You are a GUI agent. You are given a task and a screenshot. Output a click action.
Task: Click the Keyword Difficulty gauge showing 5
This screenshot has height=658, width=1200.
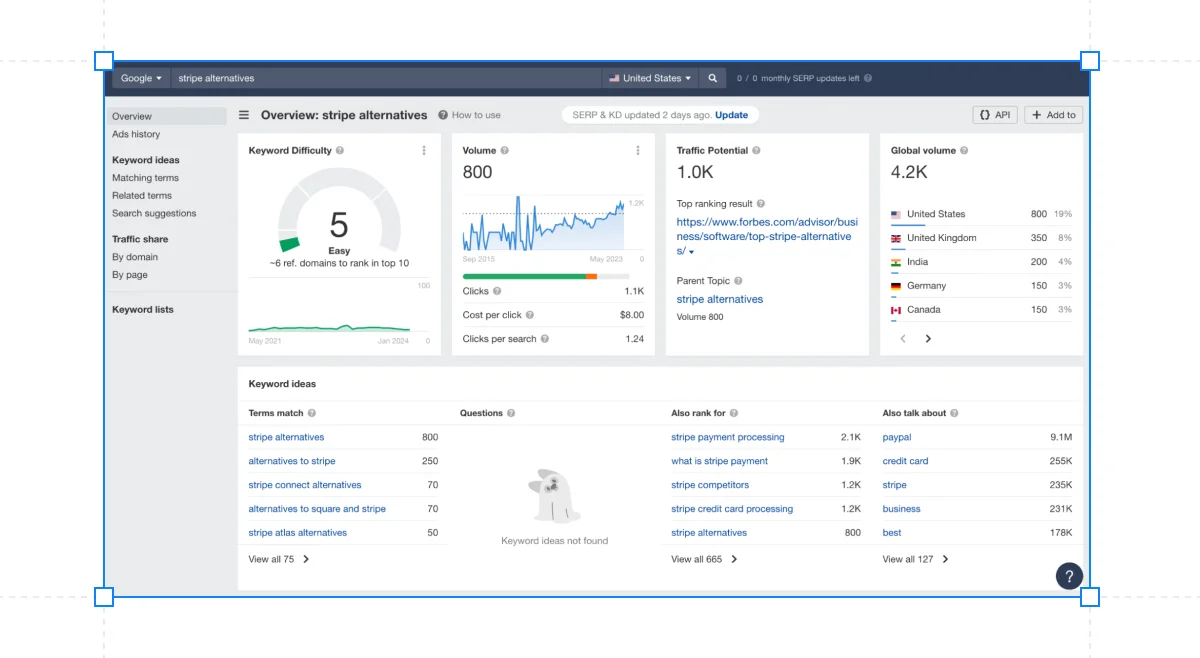tap(339, 210)
